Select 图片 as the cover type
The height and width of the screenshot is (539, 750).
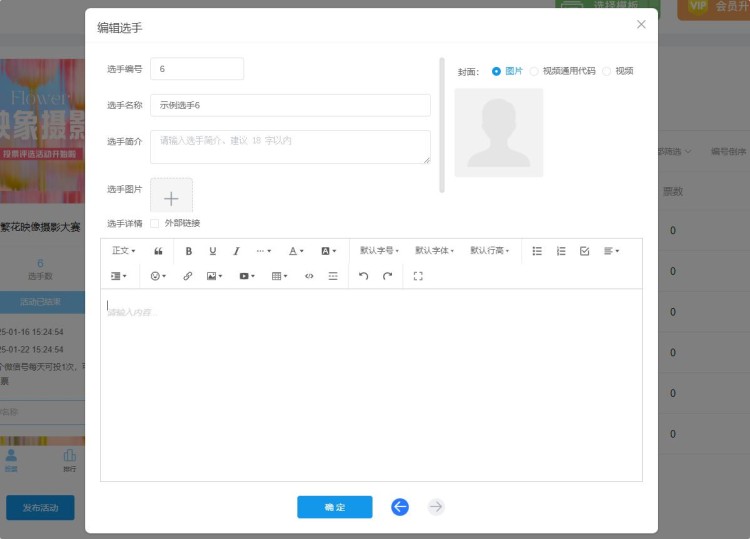(497, 71)
